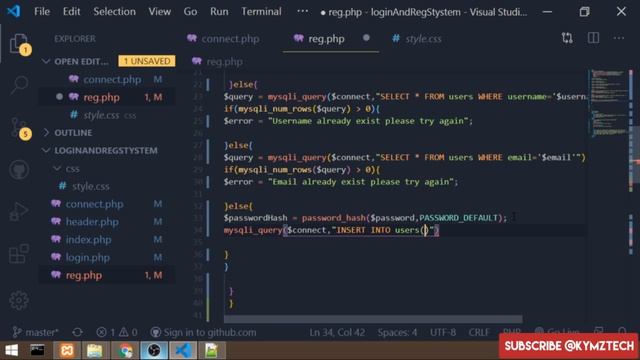
Task: Click Sign in to github.com
Action: [x=203, y=332]
